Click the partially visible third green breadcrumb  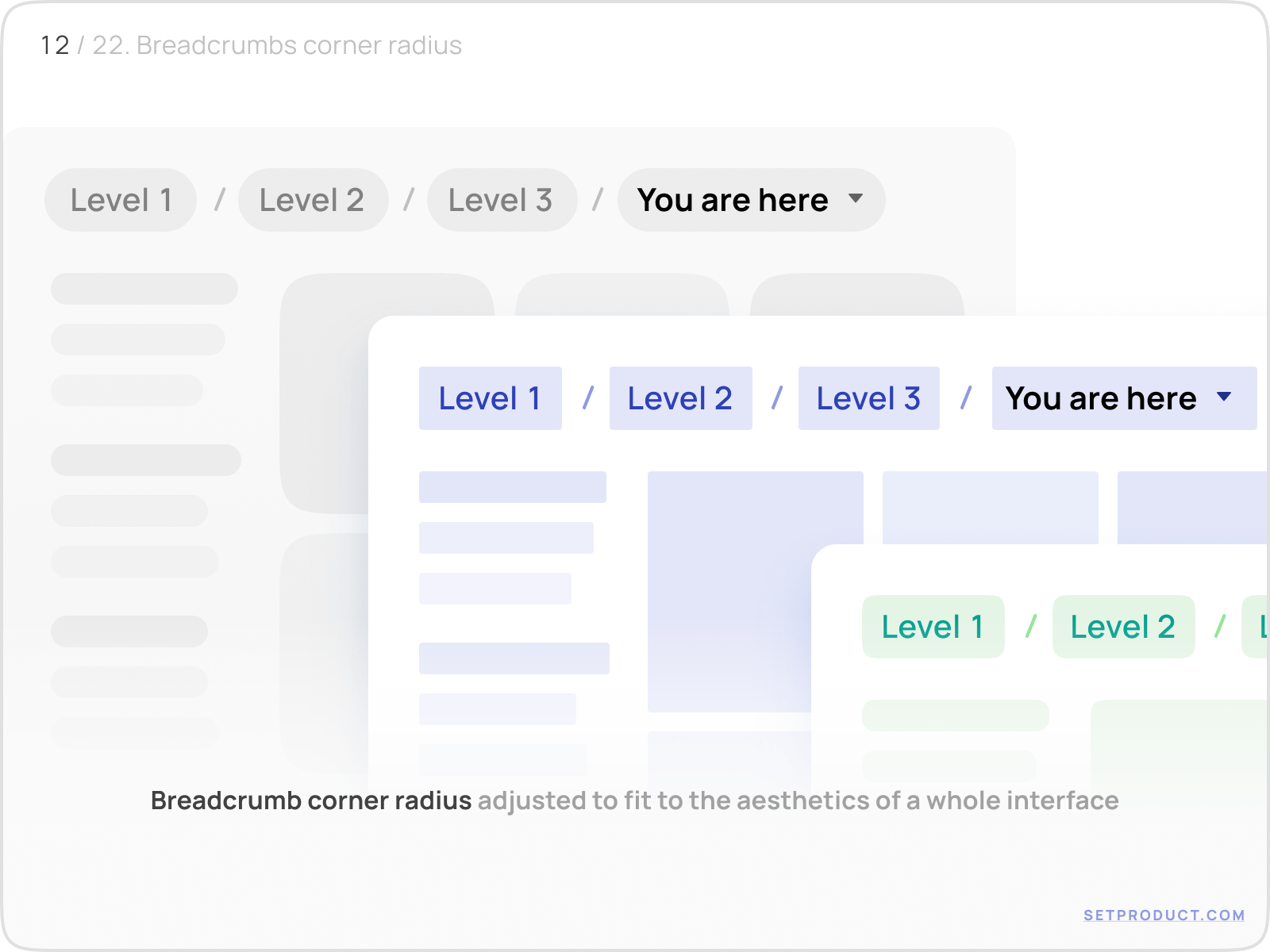[x=1258, y=627]
